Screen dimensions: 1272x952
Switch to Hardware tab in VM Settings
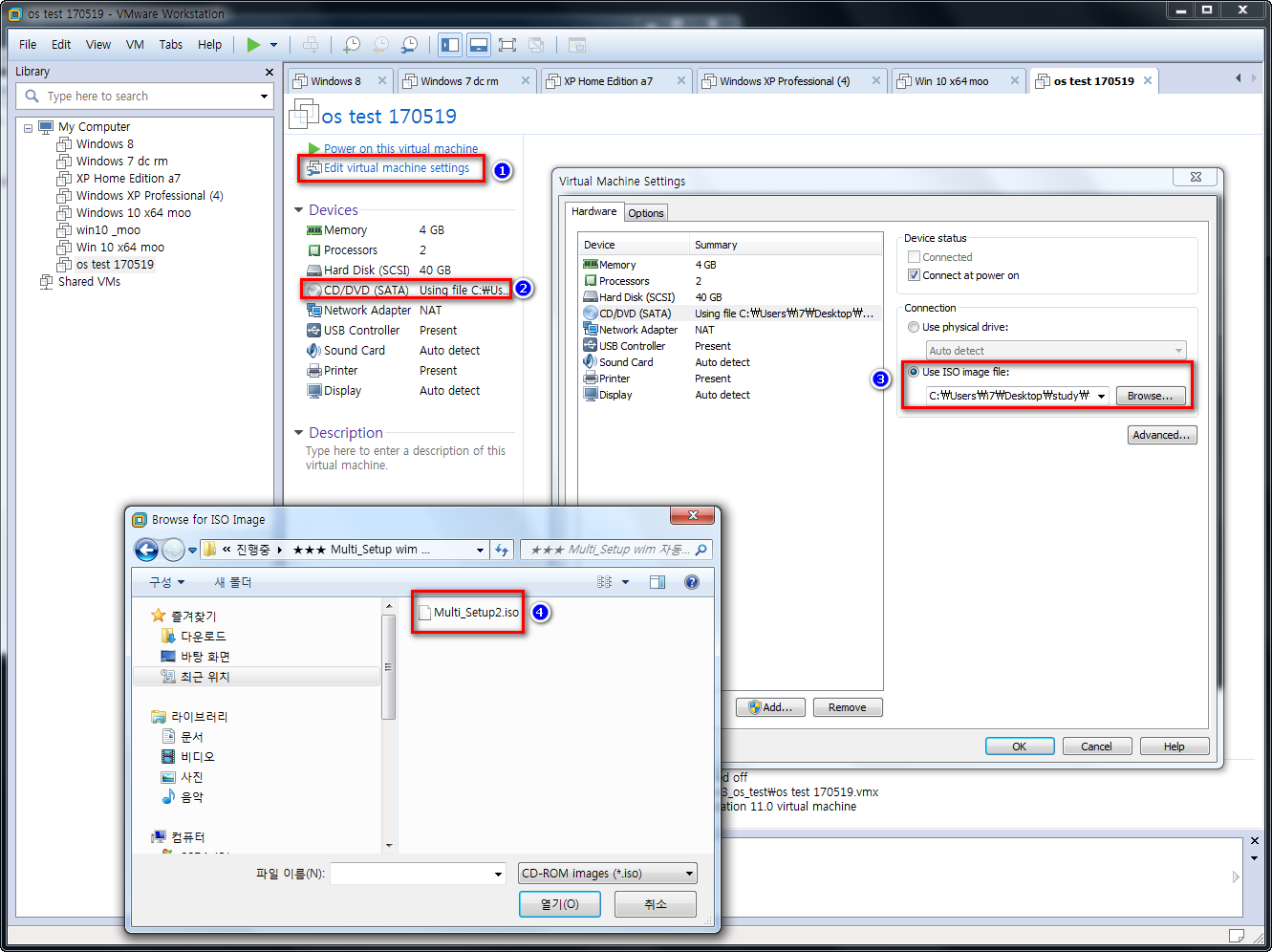[x=594, y=212]
